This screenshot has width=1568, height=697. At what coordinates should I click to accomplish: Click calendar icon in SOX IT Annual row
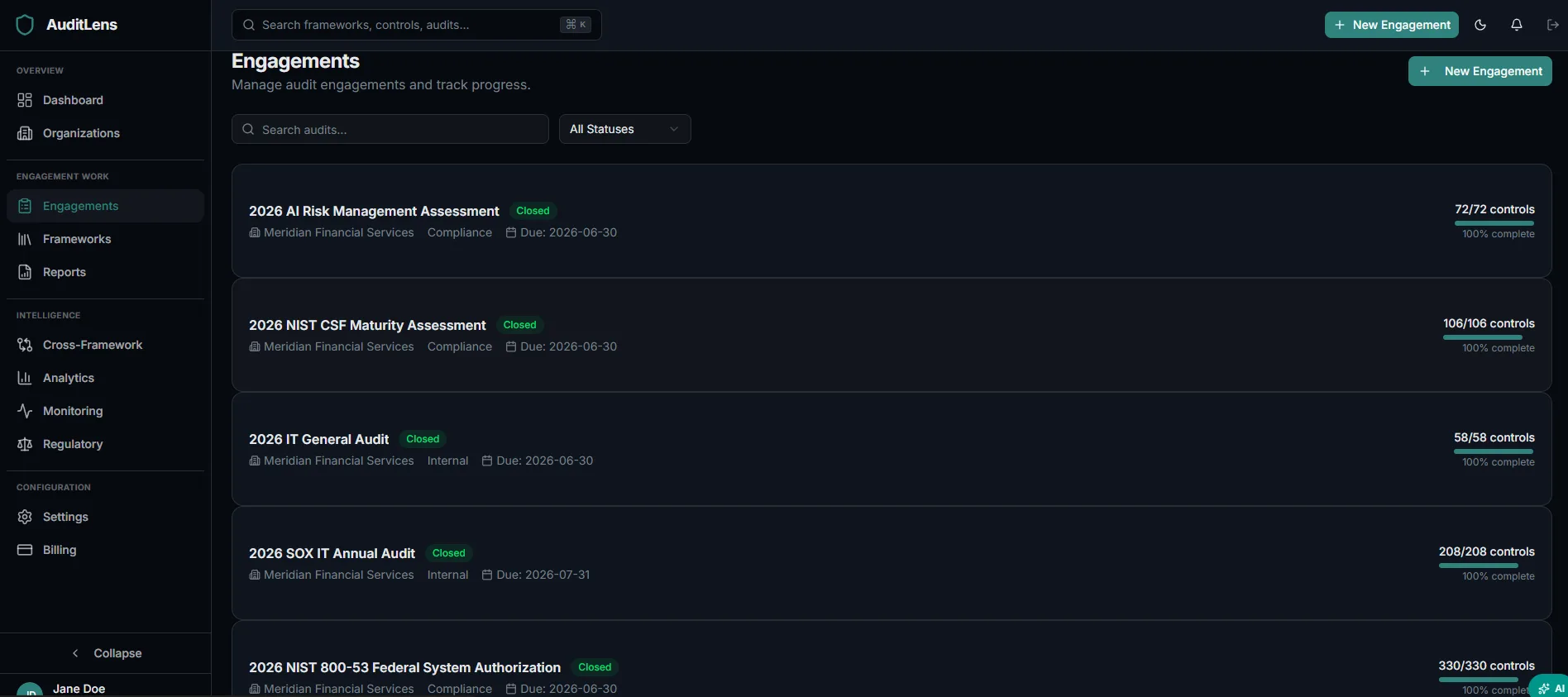487,575
